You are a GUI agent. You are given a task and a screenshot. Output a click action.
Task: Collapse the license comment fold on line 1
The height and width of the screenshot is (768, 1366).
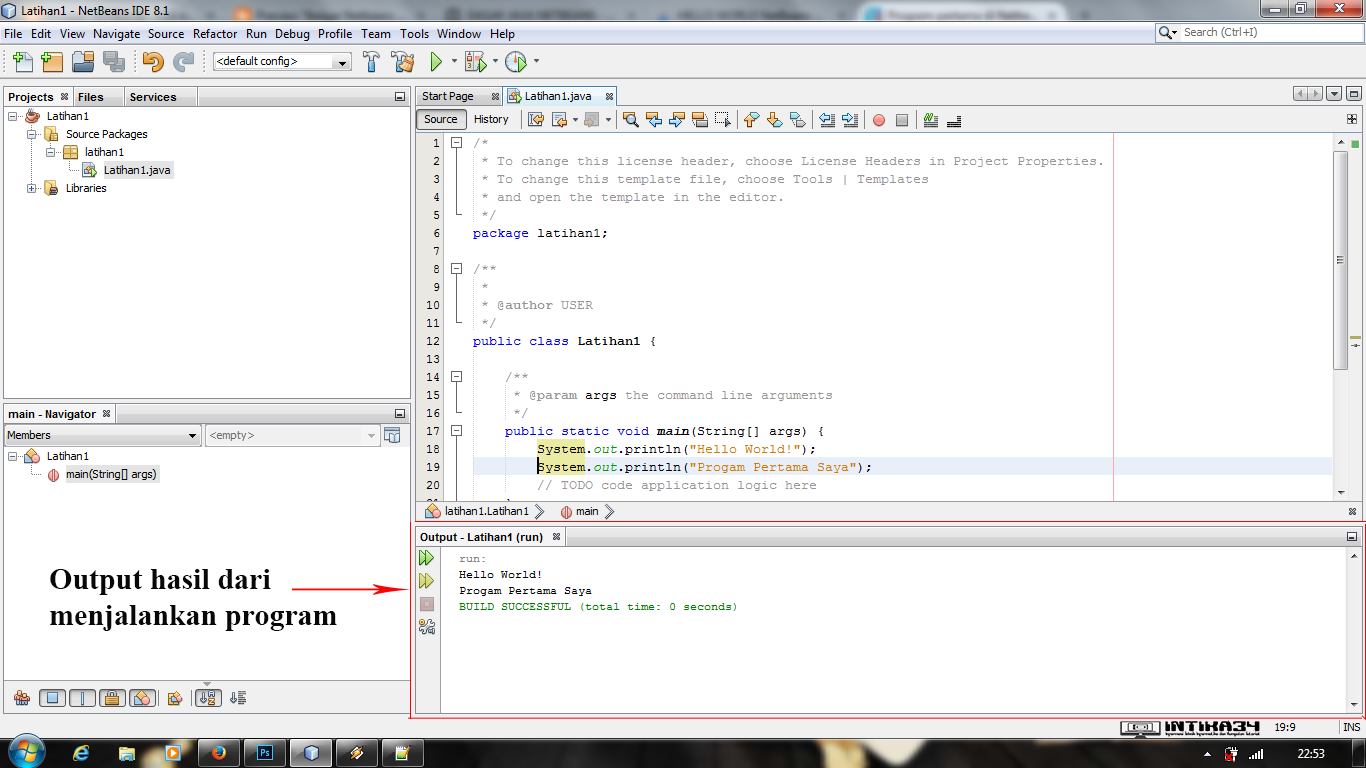pos(457,143)
